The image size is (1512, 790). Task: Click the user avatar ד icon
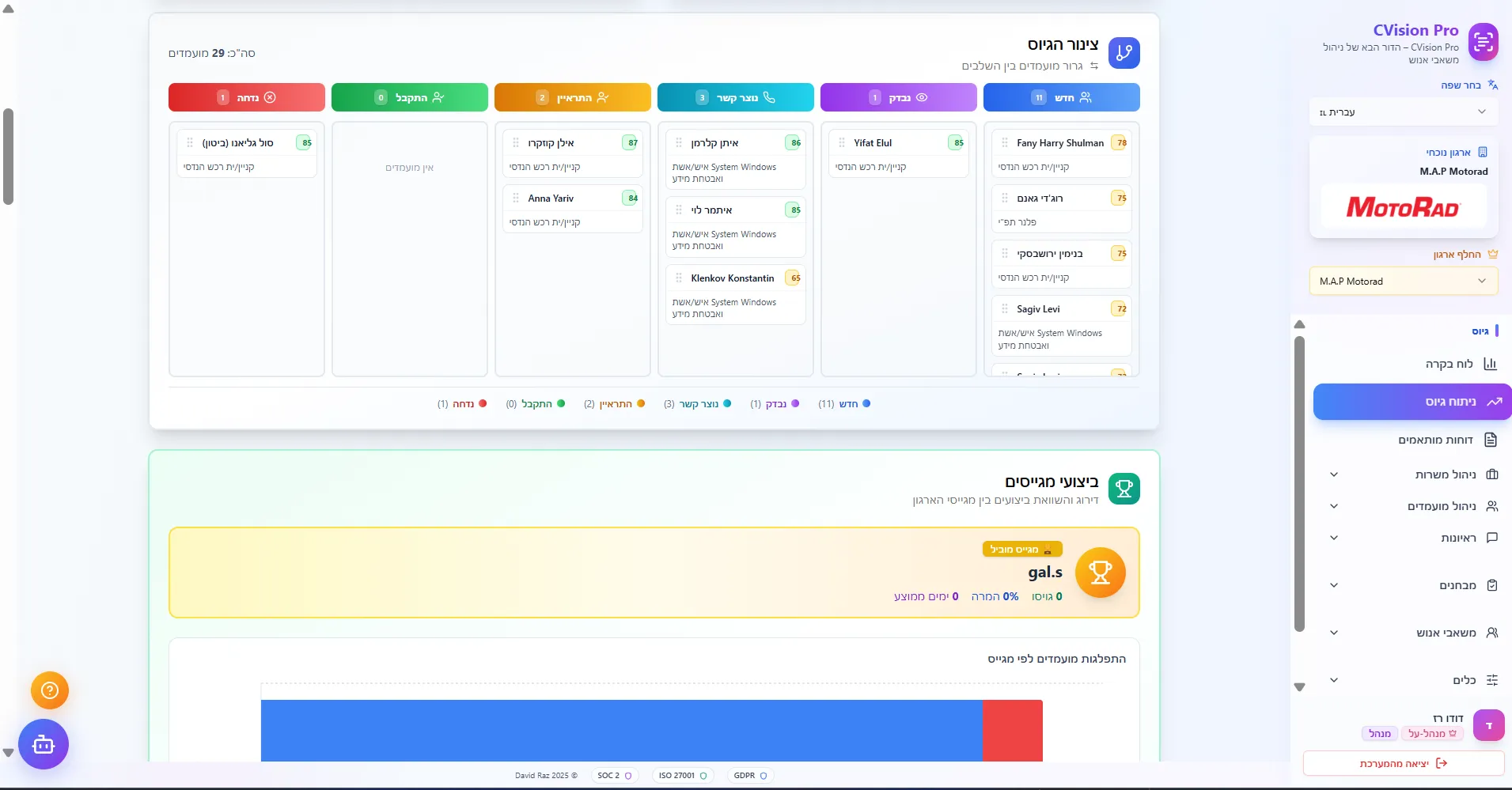click(x=1488, y=725)
